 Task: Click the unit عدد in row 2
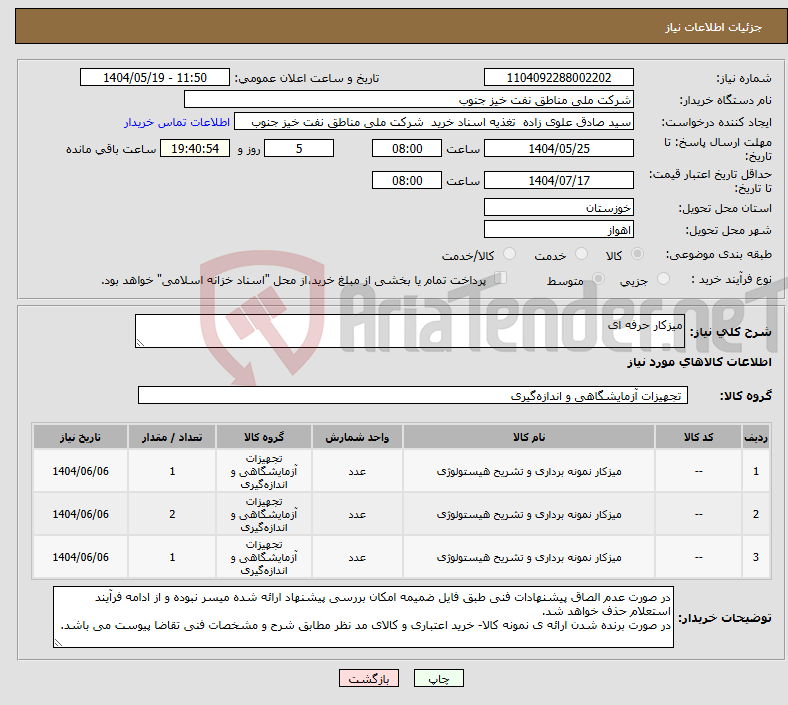[357, 515]
